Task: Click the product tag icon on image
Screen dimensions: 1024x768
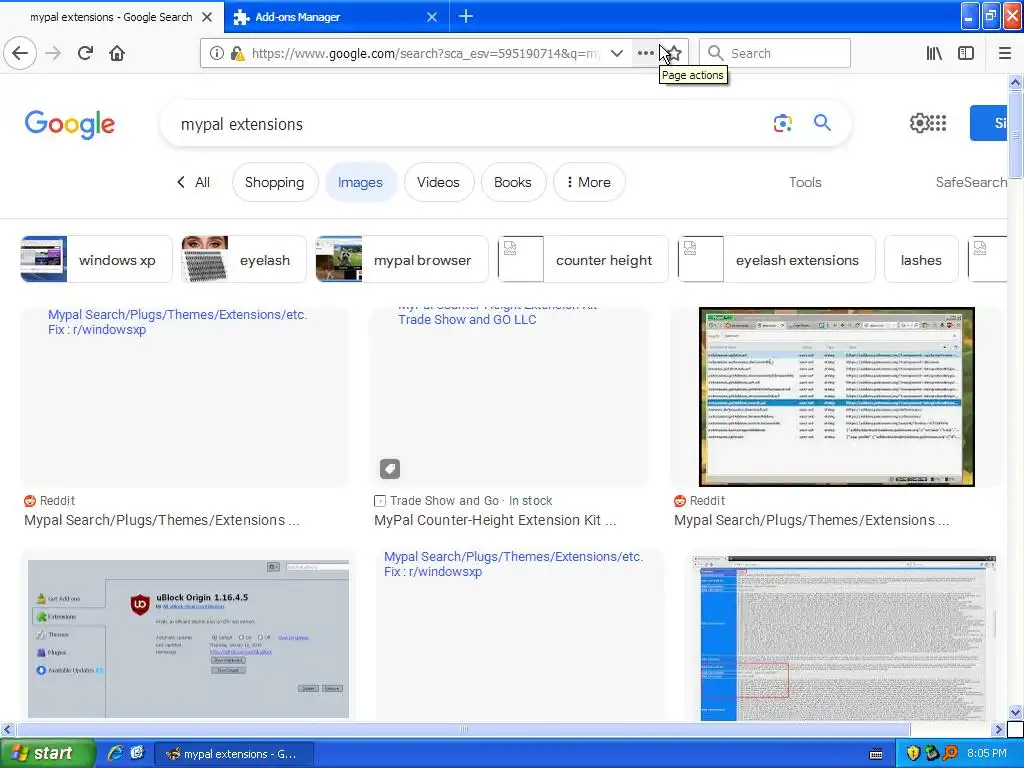Action: tap(390, 468)
